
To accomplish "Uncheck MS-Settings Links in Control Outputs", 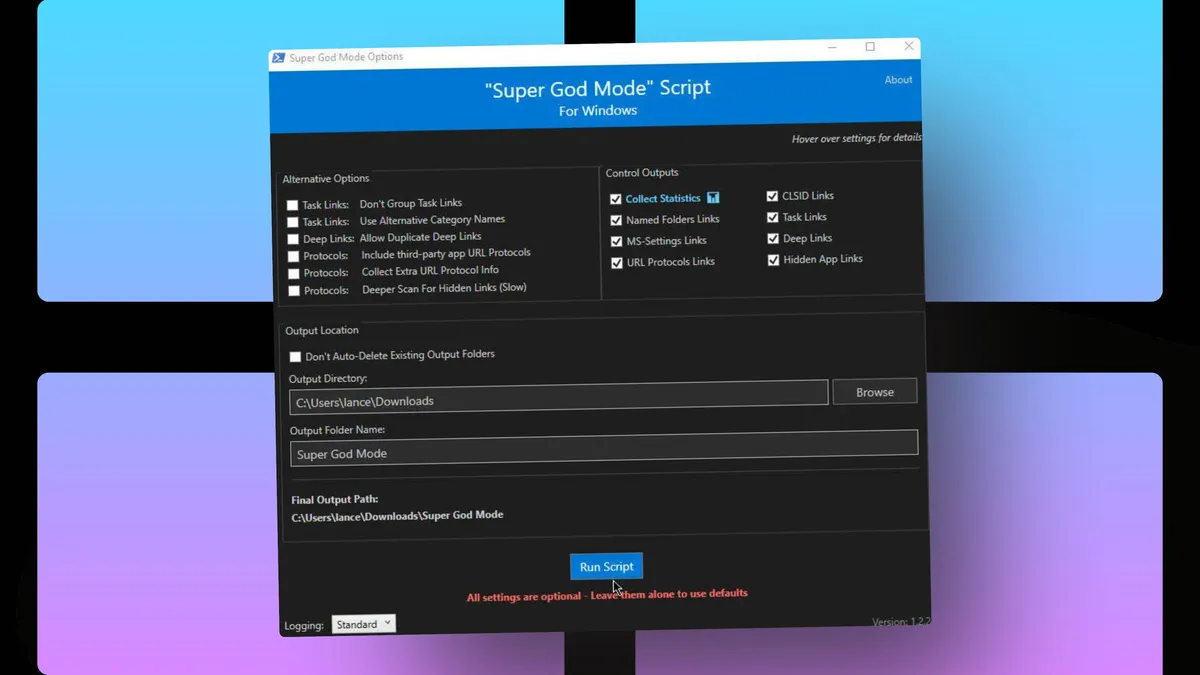I will coord(617,240).
